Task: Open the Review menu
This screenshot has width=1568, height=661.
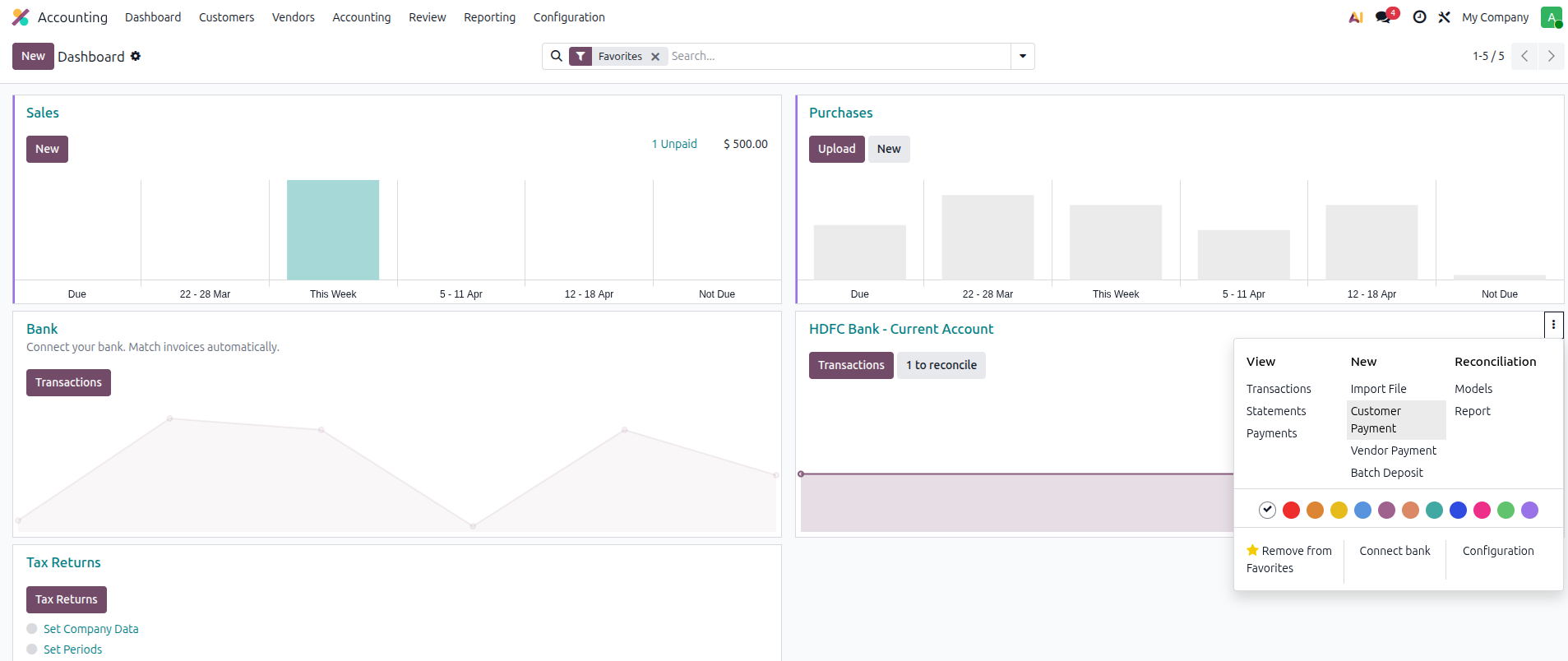Action: 428,17
